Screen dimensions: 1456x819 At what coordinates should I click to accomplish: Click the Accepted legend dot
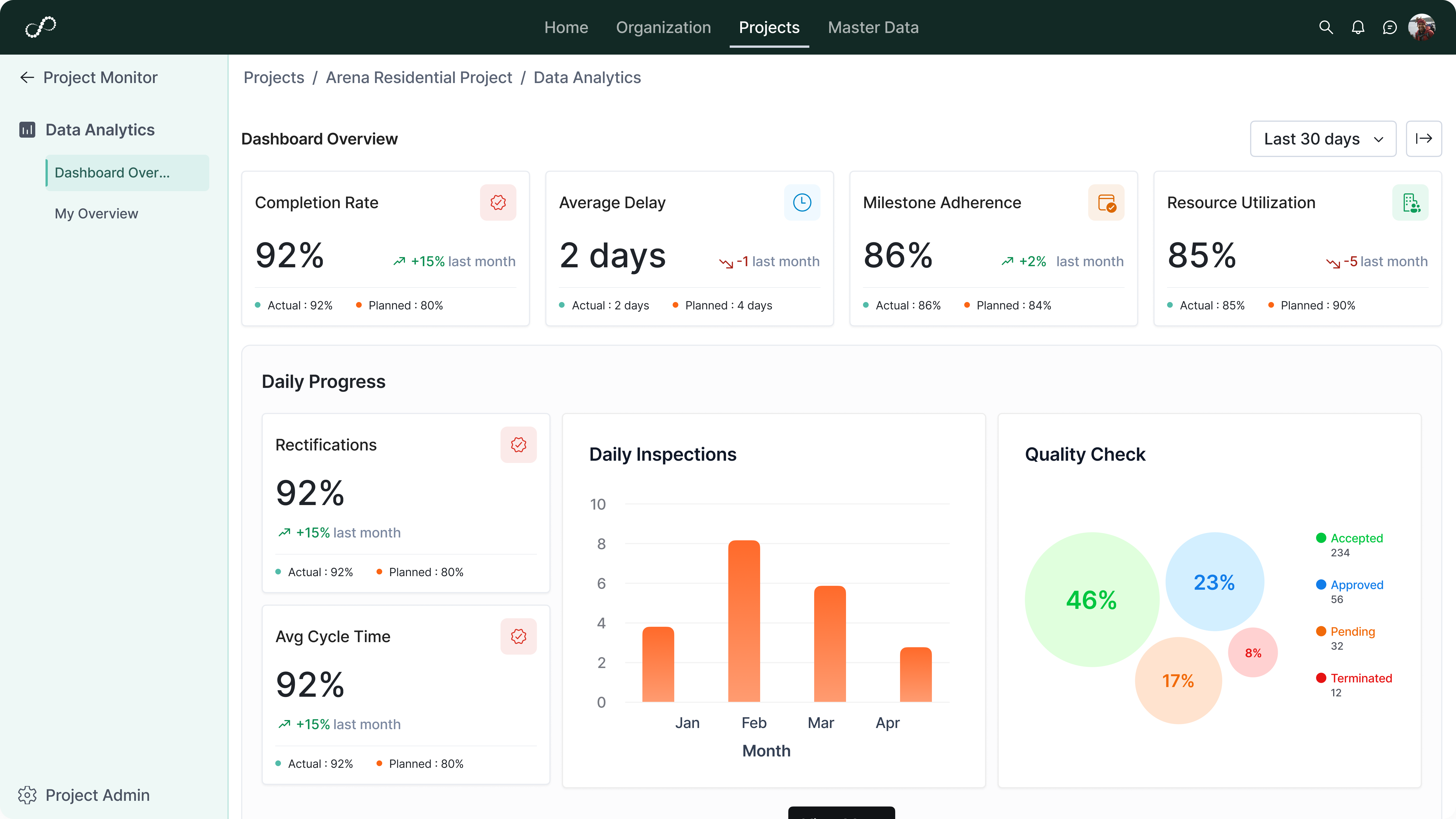pos(1321,537)
